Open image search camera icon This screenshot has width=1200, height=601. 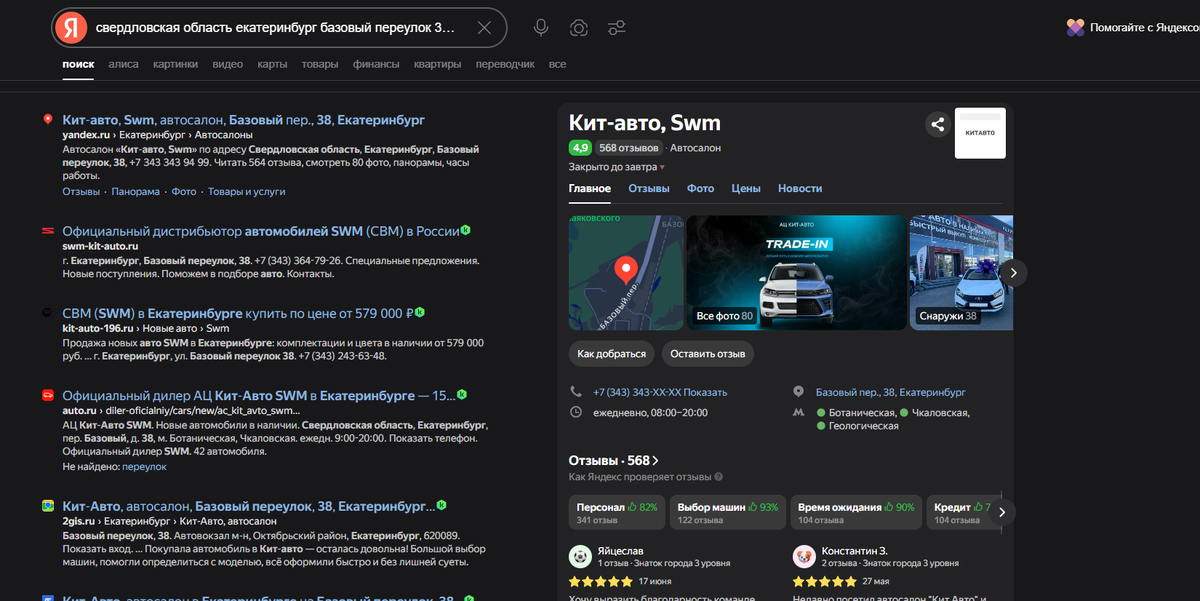579,28
